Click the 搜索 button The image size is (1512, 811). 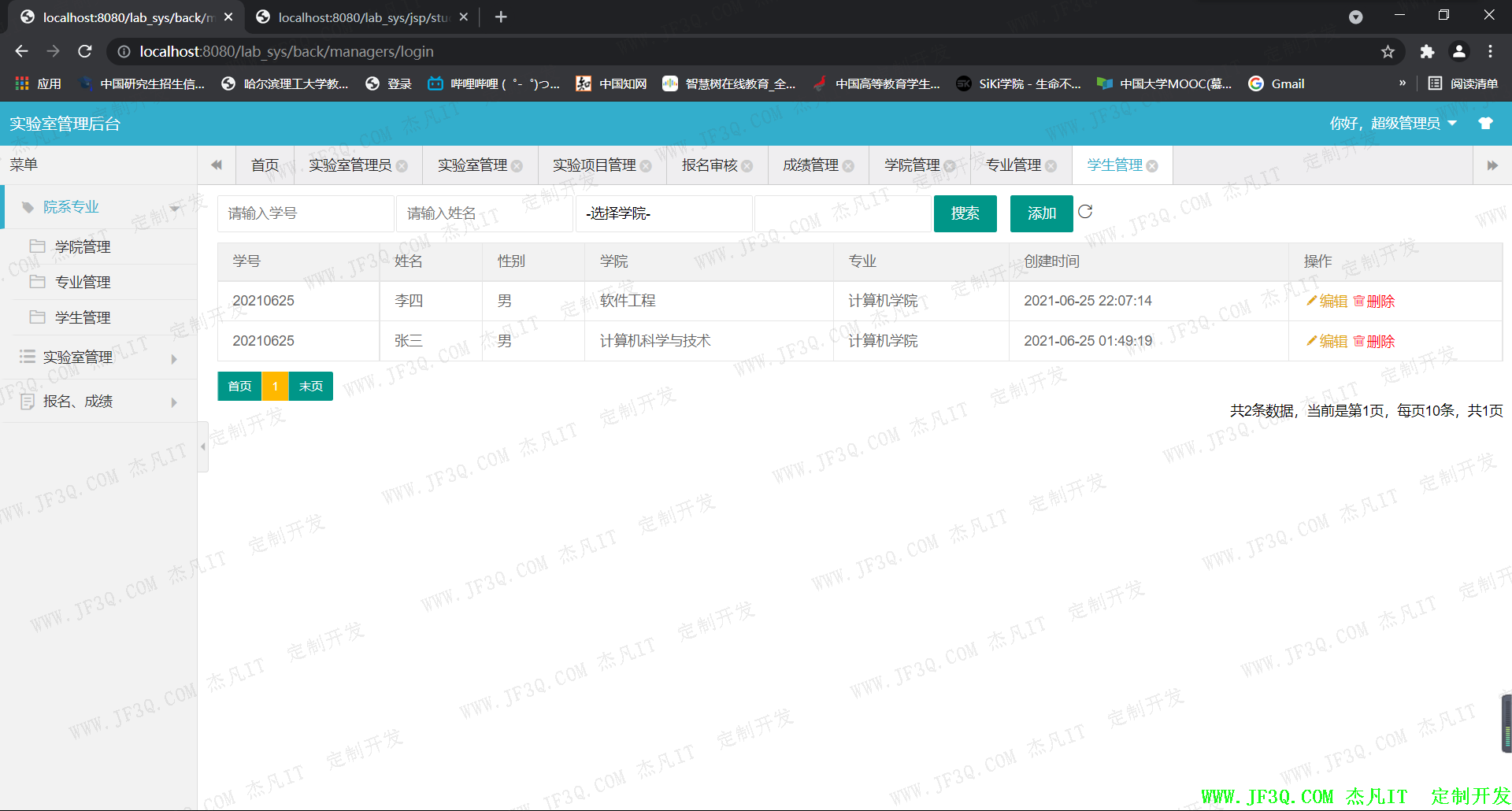click(965, 213)
